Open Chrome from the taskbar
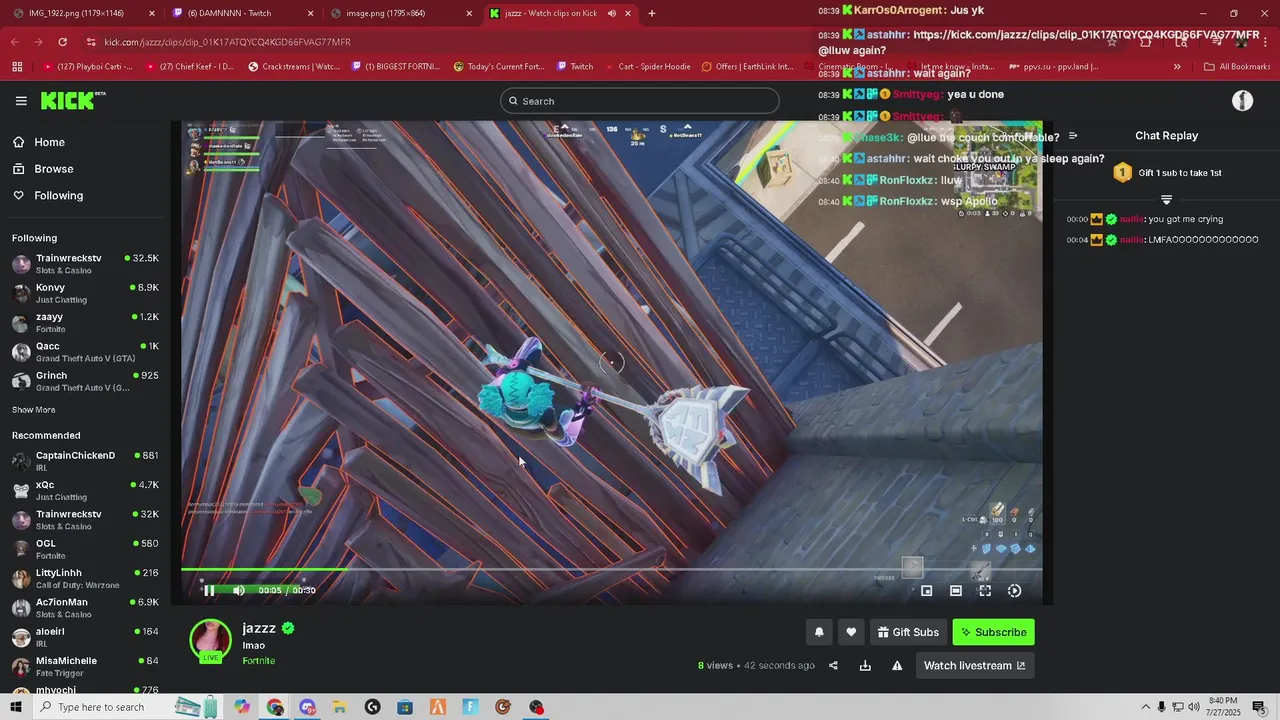The width and height of the screenshot is (1280, 720). (275, 707)
